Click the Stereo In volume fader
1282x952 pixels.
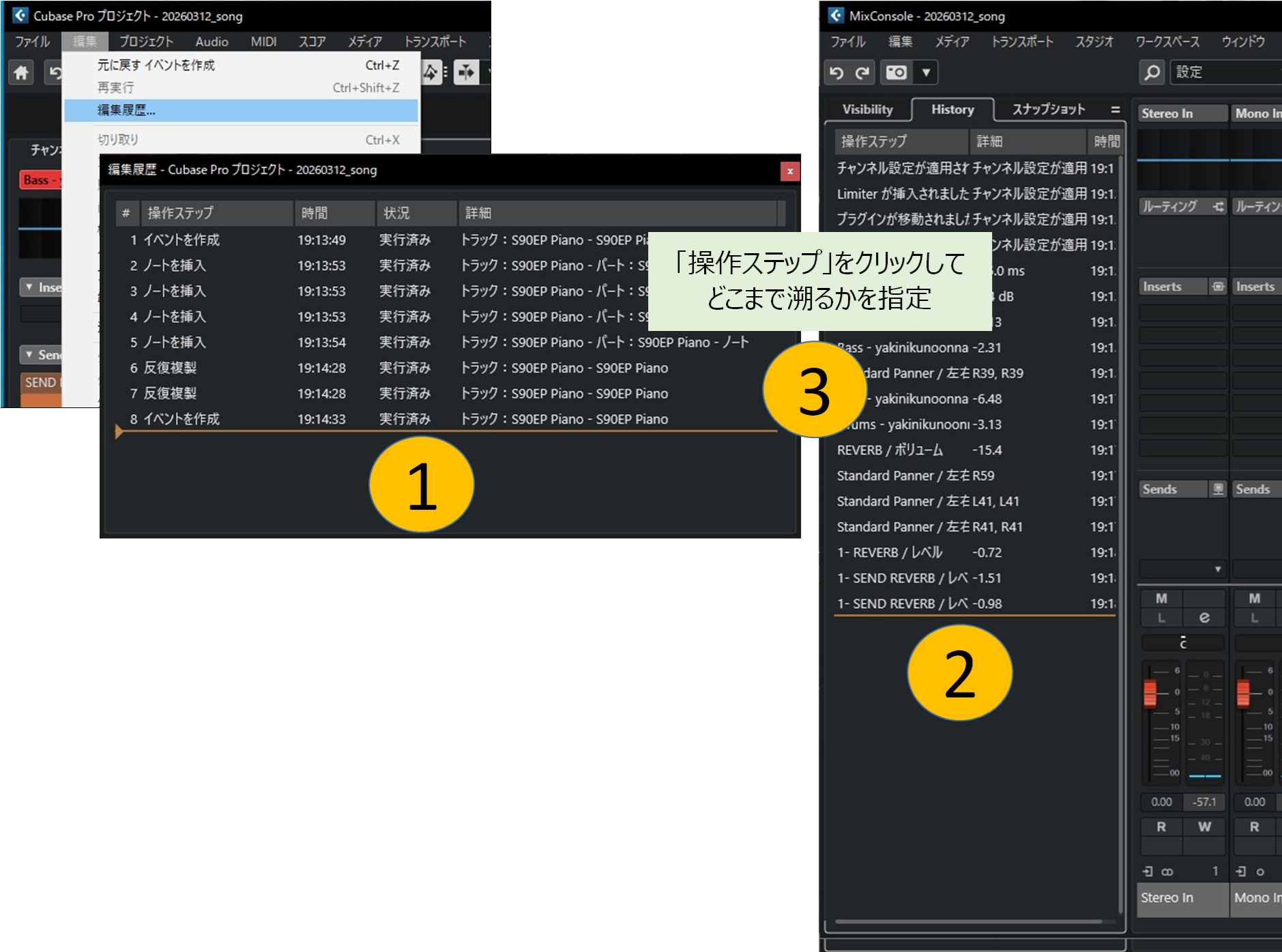(x=1150, y=693)
